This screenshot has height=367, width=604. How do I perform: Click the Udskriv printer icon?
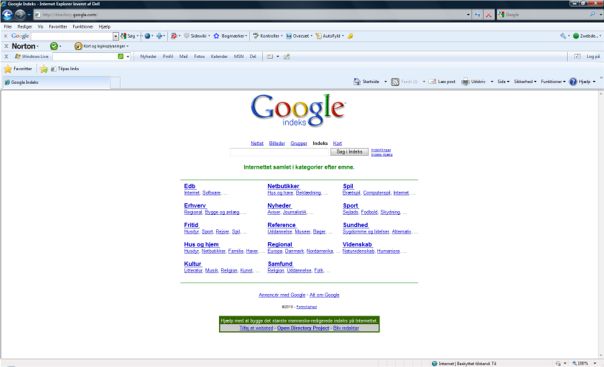click(465, 82)
